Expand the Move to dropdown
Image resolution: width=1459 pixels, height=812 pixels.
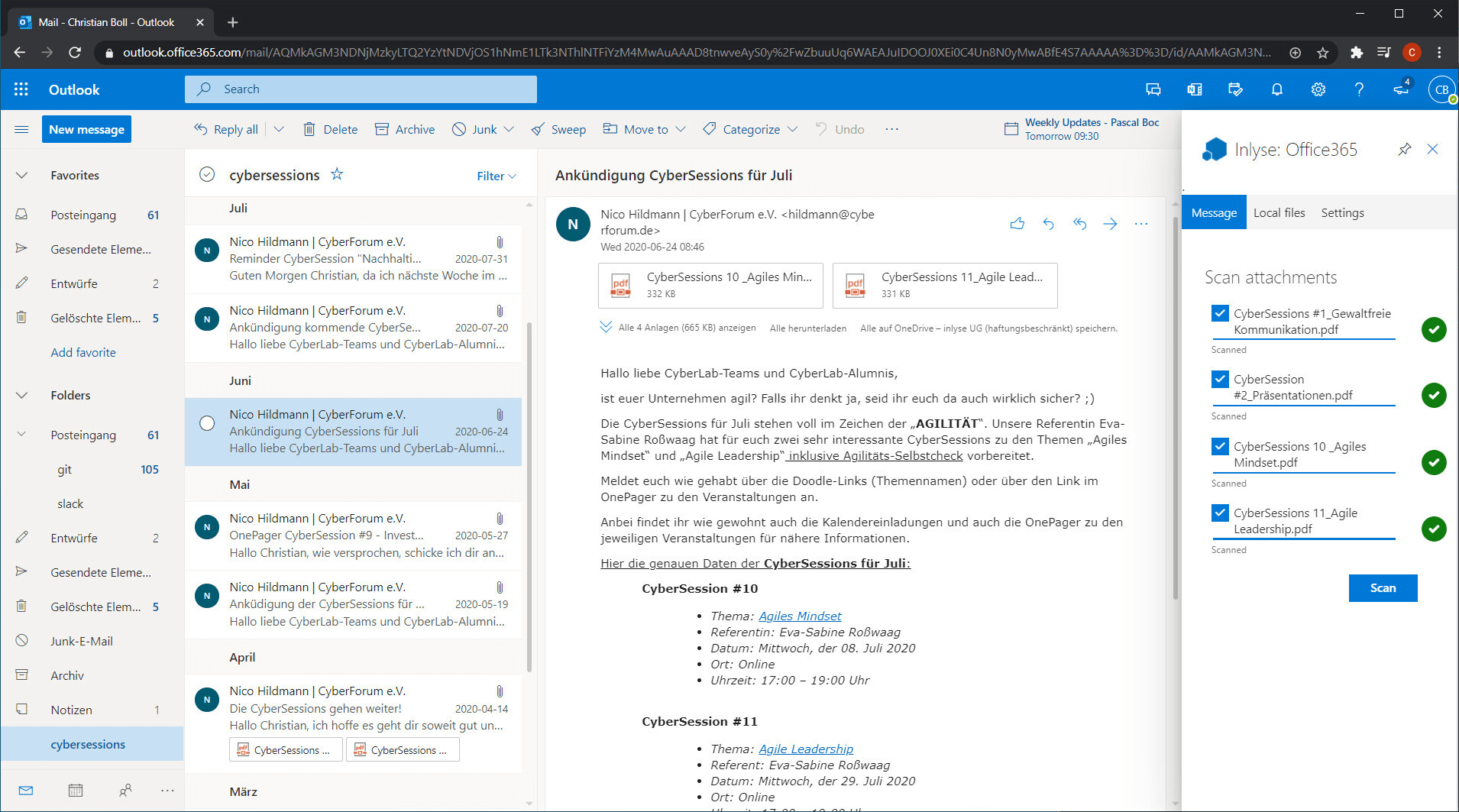click(681, 130)
